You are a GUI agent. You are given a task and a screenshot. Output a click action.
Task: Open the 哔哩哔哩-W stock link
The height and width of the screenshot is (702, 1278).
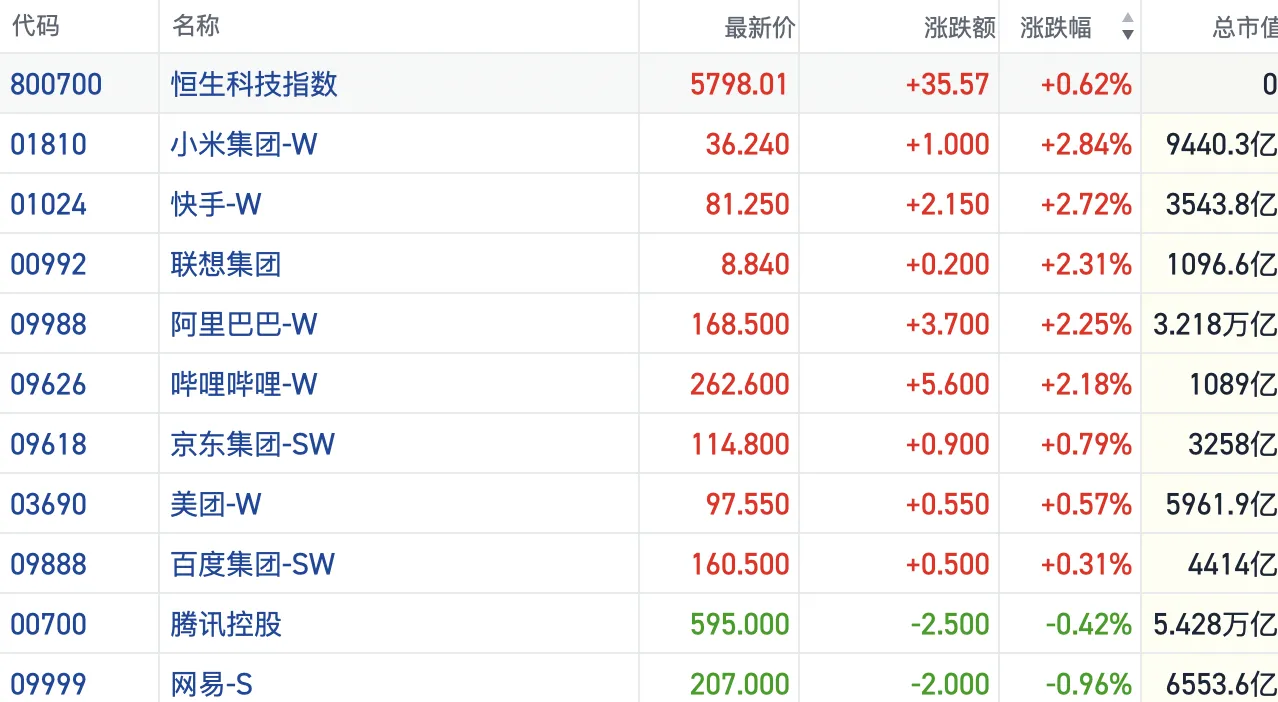243,384
